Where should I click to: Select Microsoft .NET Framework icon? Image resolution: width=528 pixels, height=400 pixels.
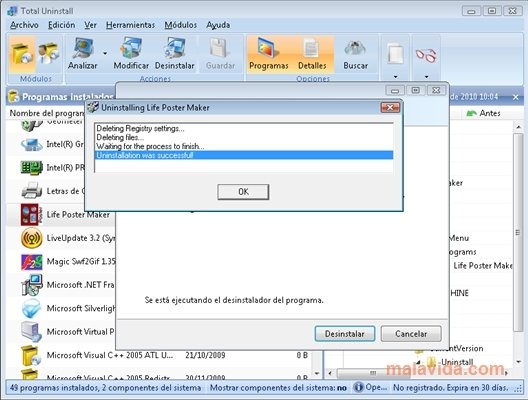(x=31, y=285)
